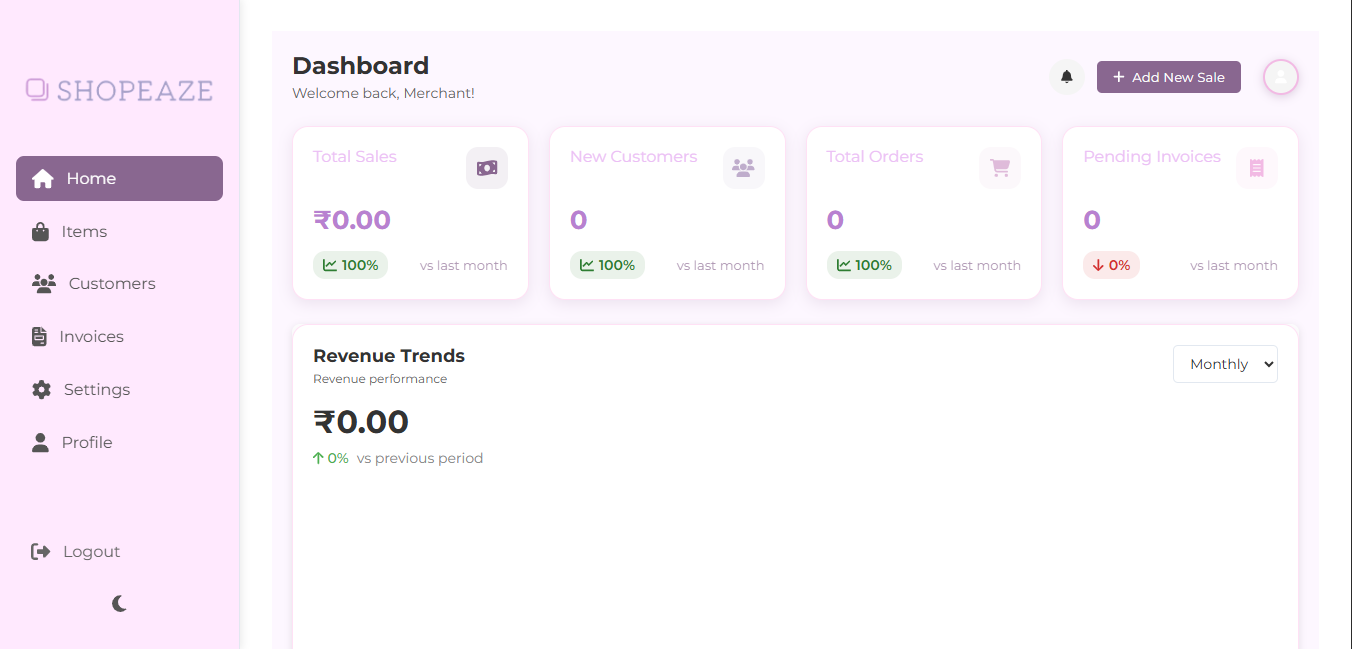This screenshot has height=649, width=1352.
Task: Open the Monthly period dropdown
Action: [x=1225, y=364]
